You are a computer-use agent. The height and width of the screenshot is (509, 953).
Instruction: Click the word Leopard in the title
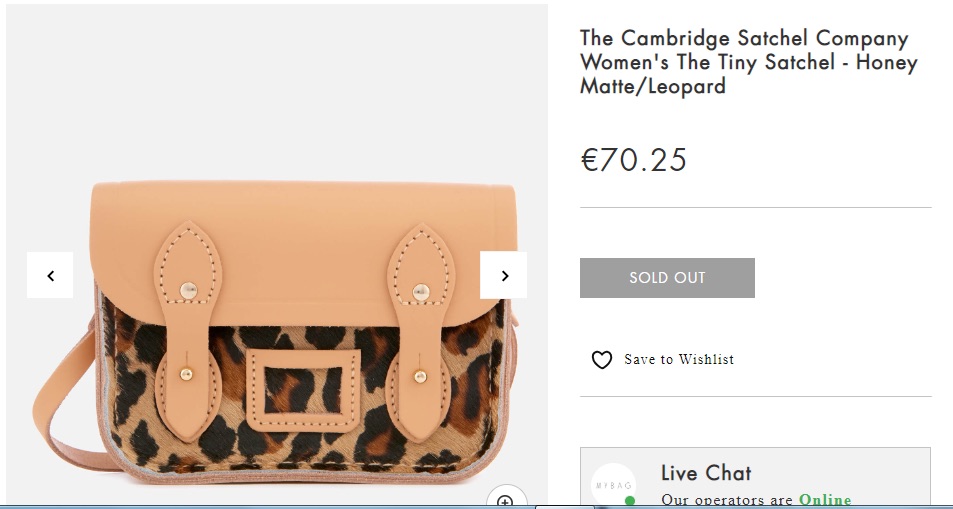[687, 86]
